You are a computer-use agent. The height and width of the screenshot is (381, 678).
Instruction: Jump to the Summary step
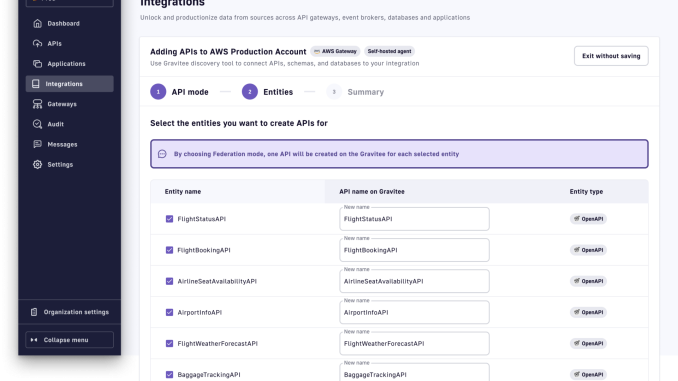pos(366,92)
